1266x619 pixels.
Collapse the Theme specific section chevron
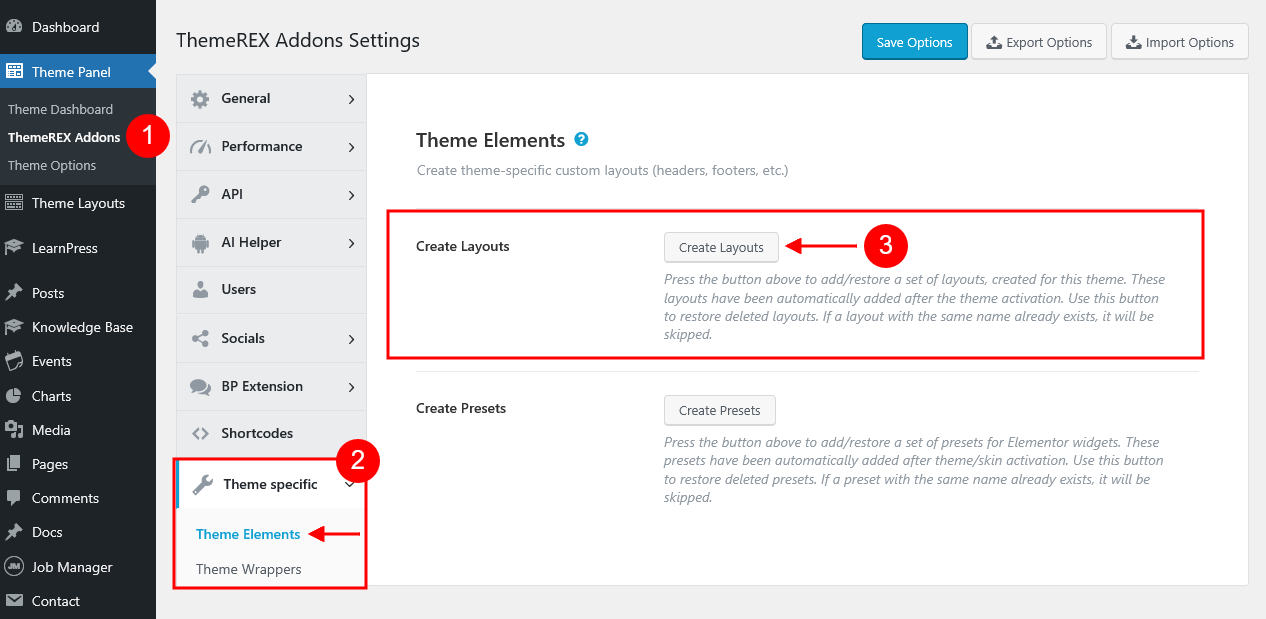[349, 484]
